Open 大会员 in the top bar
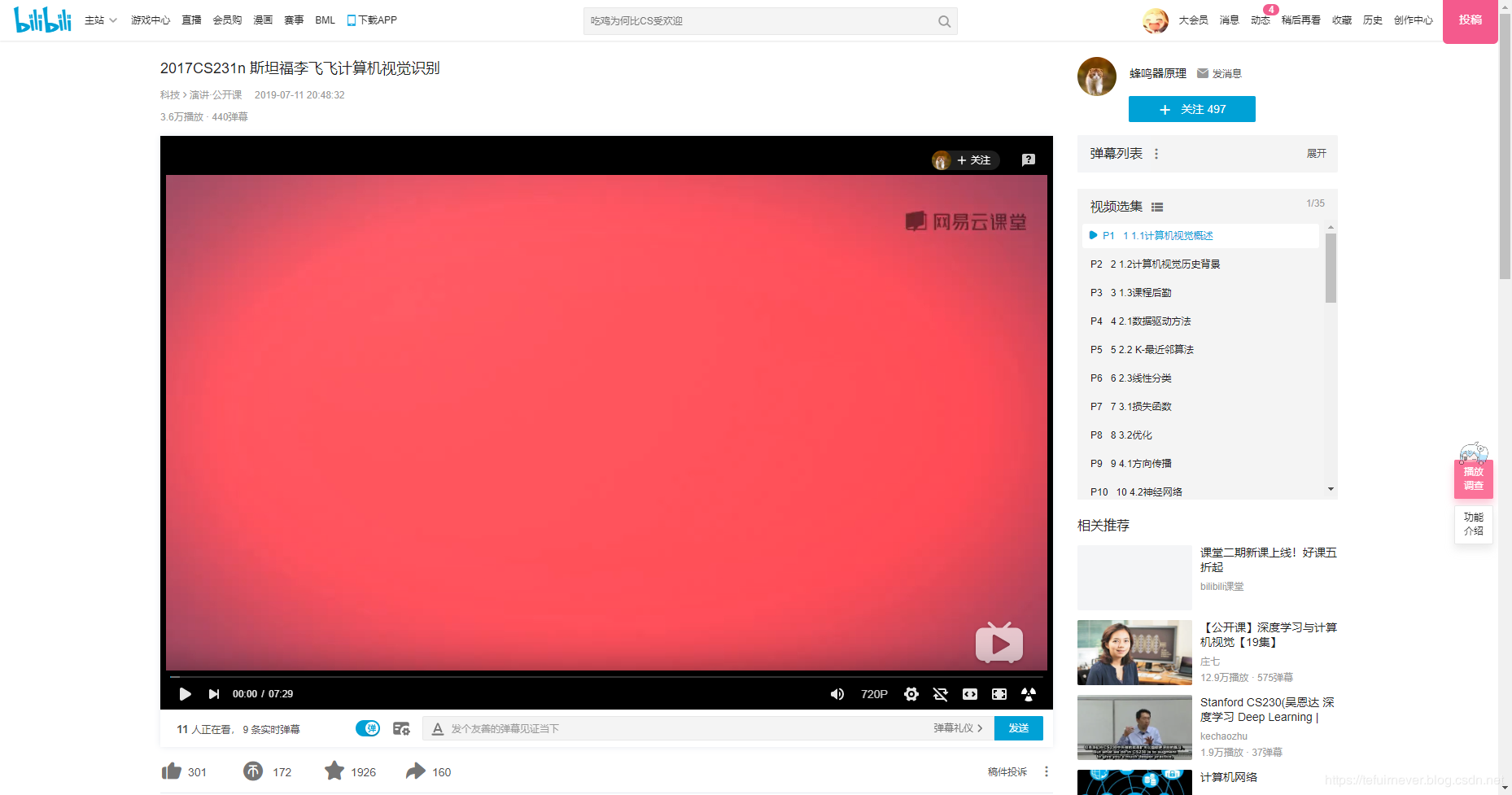Image resolution: width=1512 pixels, height=795 pixels. point(1193,20)
